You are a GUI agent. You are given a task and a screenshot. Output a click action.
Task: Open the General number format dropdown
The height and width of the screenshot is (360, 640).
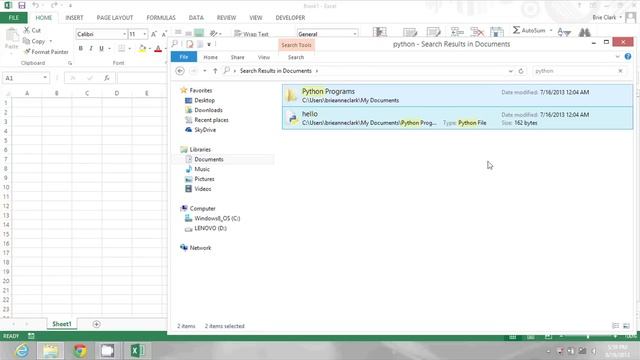click(x=355, y=34)
